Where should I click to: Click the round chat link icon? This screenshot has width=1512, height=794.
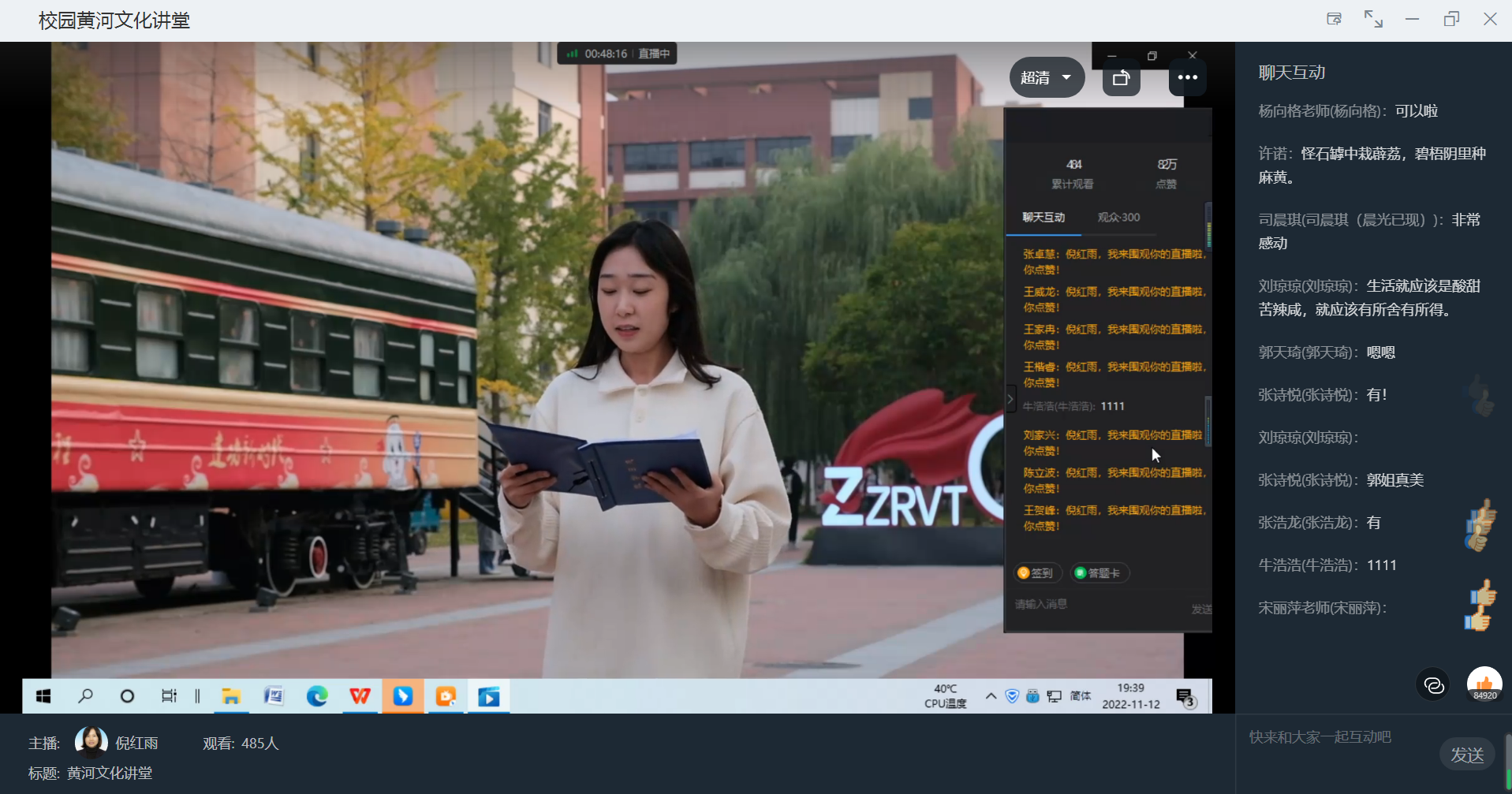point(1433,685)
